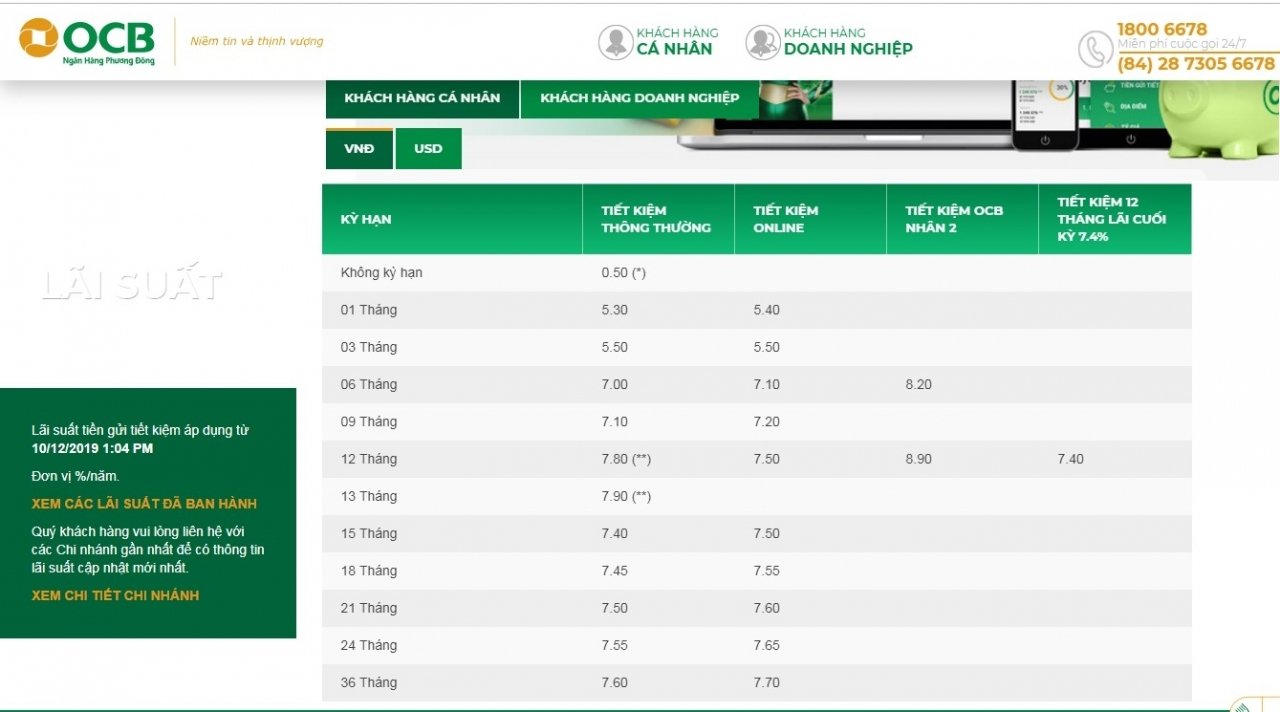The height and width of the screenshot is (712, 1280).
Task: Click the 5.30 rate for 01 Tháng
Action: point(614,310)
